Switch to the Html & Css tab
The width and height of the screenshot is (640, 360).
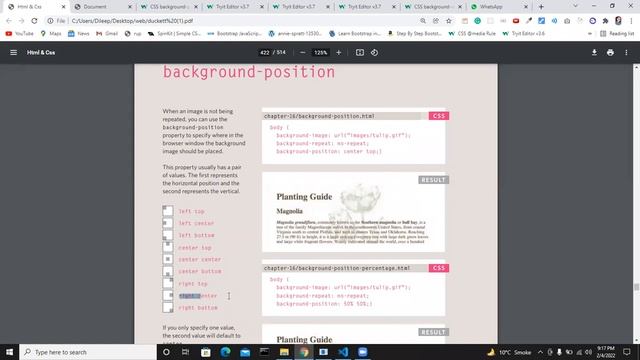(36, 7)
